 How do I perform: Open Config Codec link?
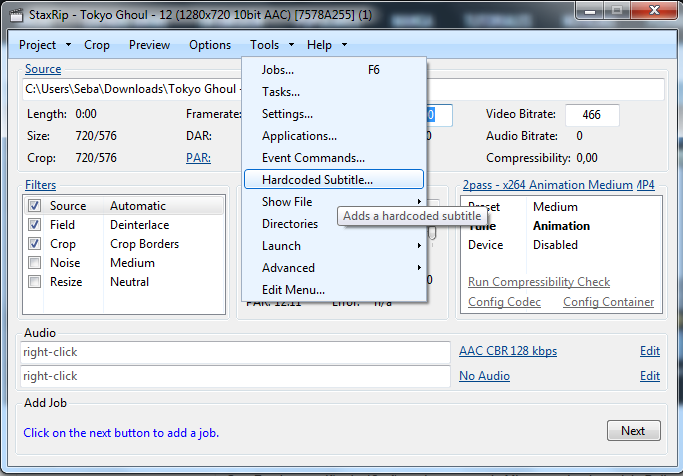click(x=504, y=302)
